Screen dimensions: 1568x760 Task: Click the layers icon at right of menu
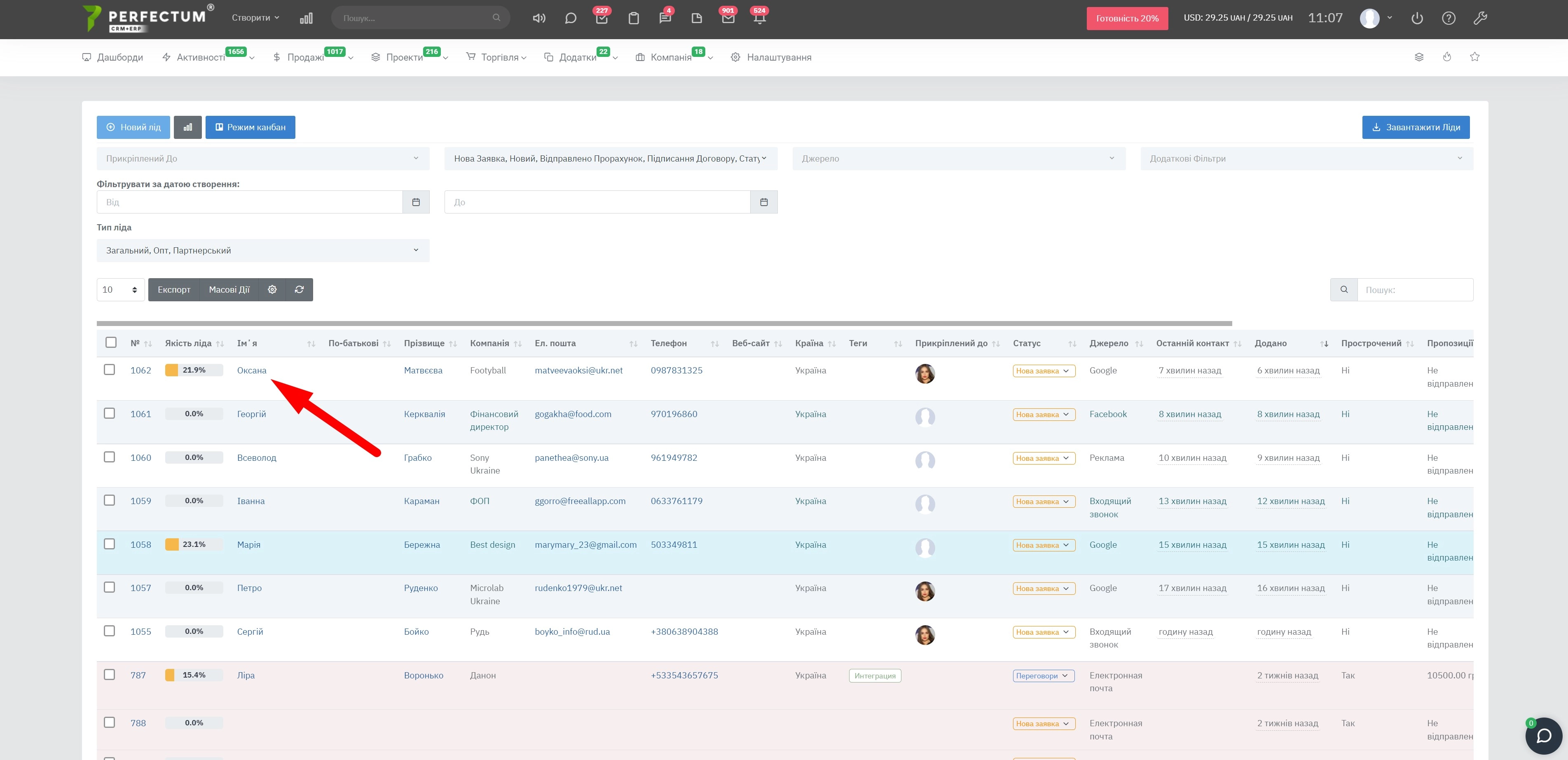click(1419, 56)
